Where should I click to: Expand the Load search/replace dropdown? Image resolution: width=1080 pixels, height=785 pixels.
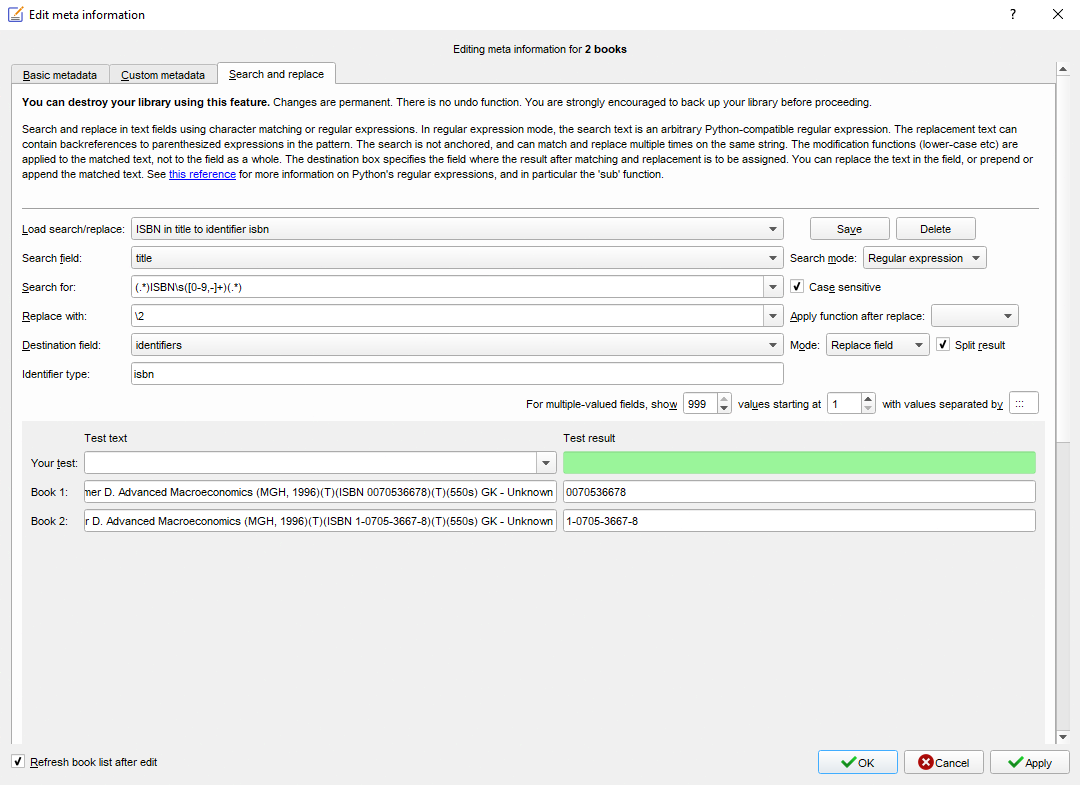point(772,229)
